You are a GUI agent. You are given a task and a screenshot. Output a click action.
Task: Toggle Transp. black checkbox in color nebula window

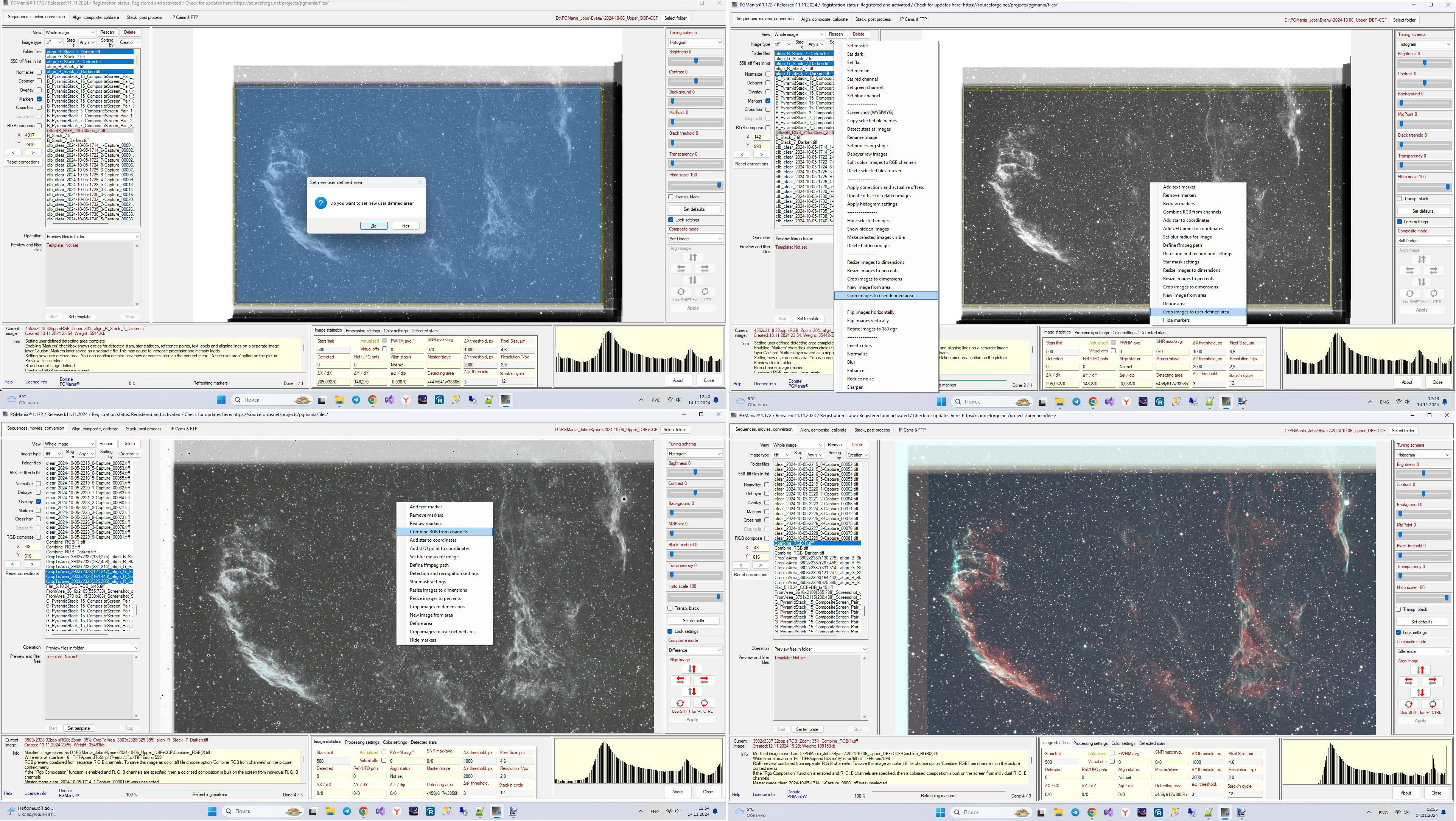point(1398,609)
